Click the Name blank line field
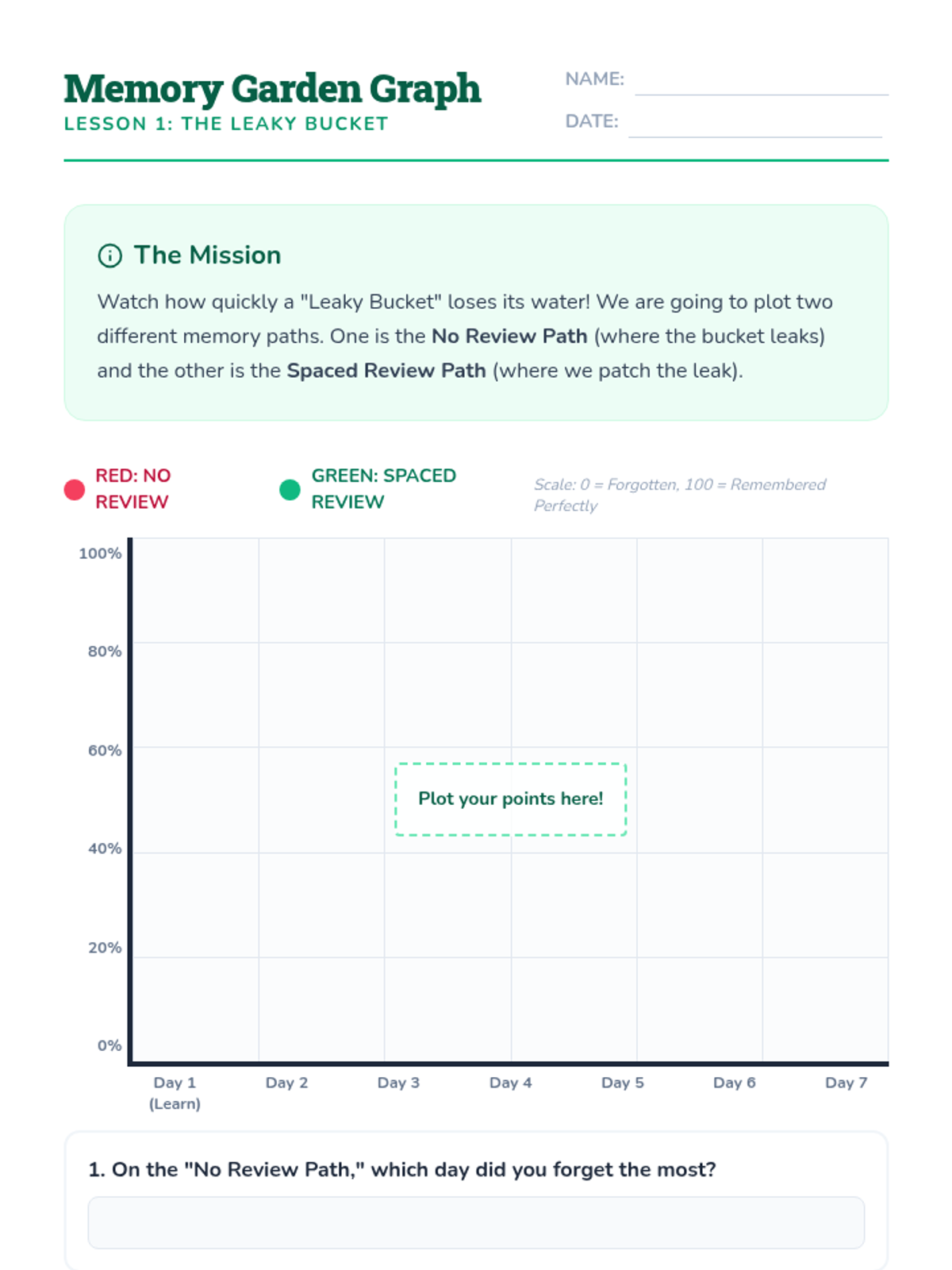The height and width of the screenshot is (1270, 952). [761, 83]
